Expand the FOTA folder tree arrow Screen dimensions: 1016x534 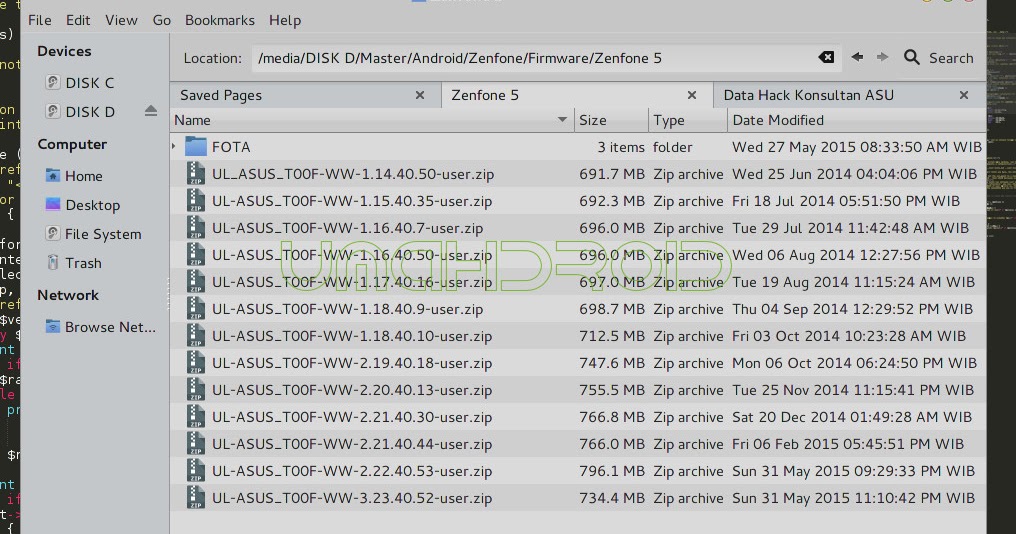(174, 146)
